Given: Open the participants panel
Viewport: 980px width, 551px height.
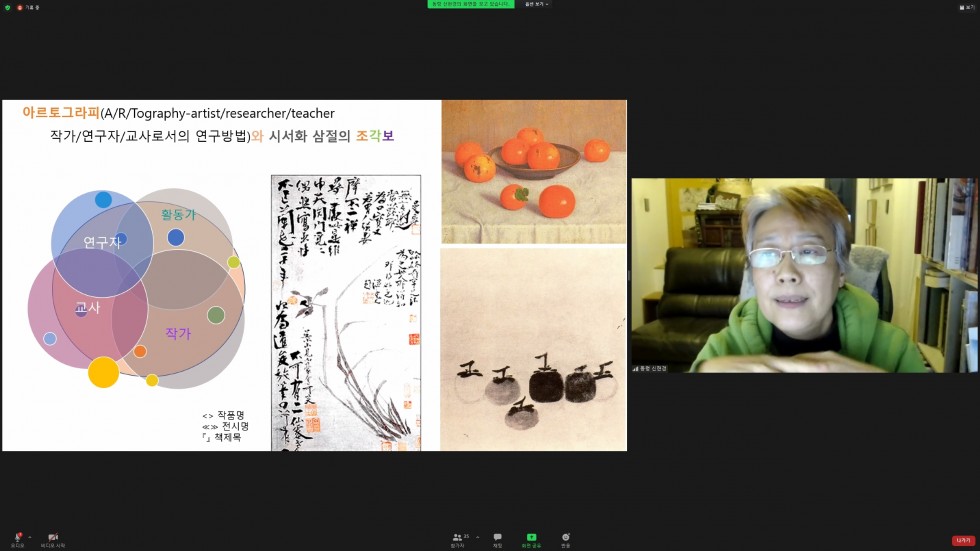Looking at the screenshot, I should pos(458,538).
